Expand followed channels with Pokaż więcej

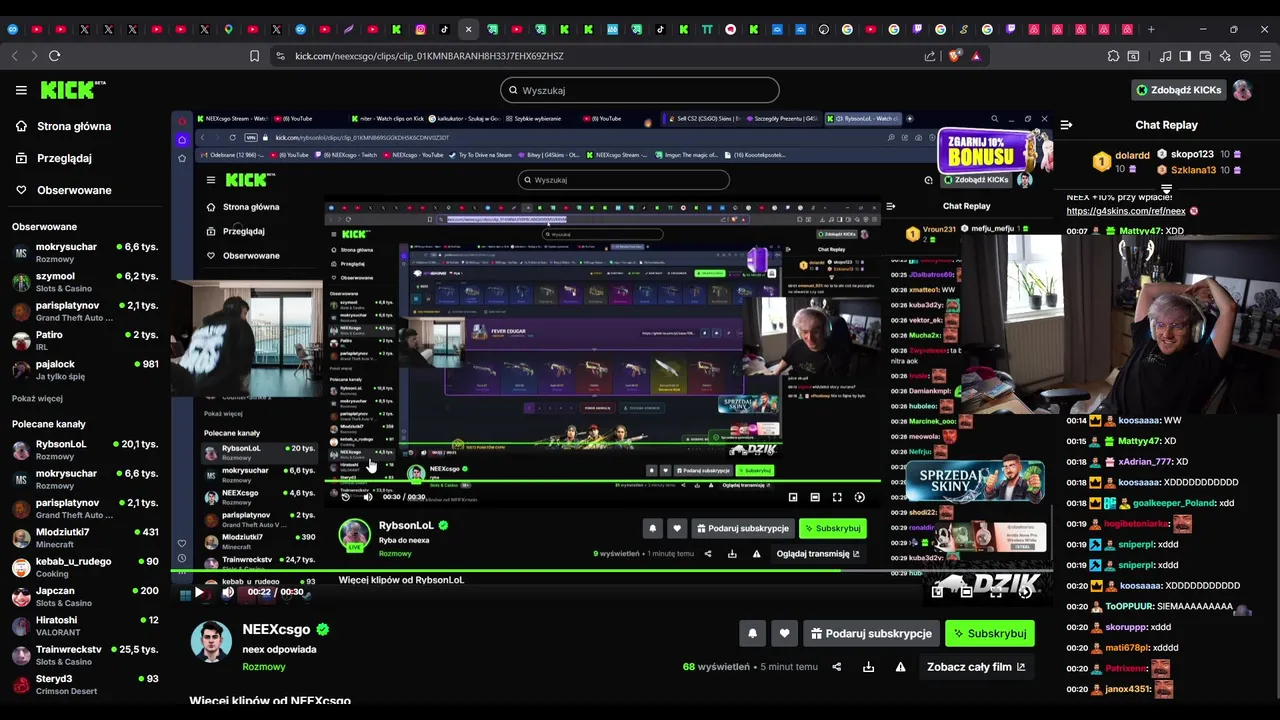pos(37,398)
